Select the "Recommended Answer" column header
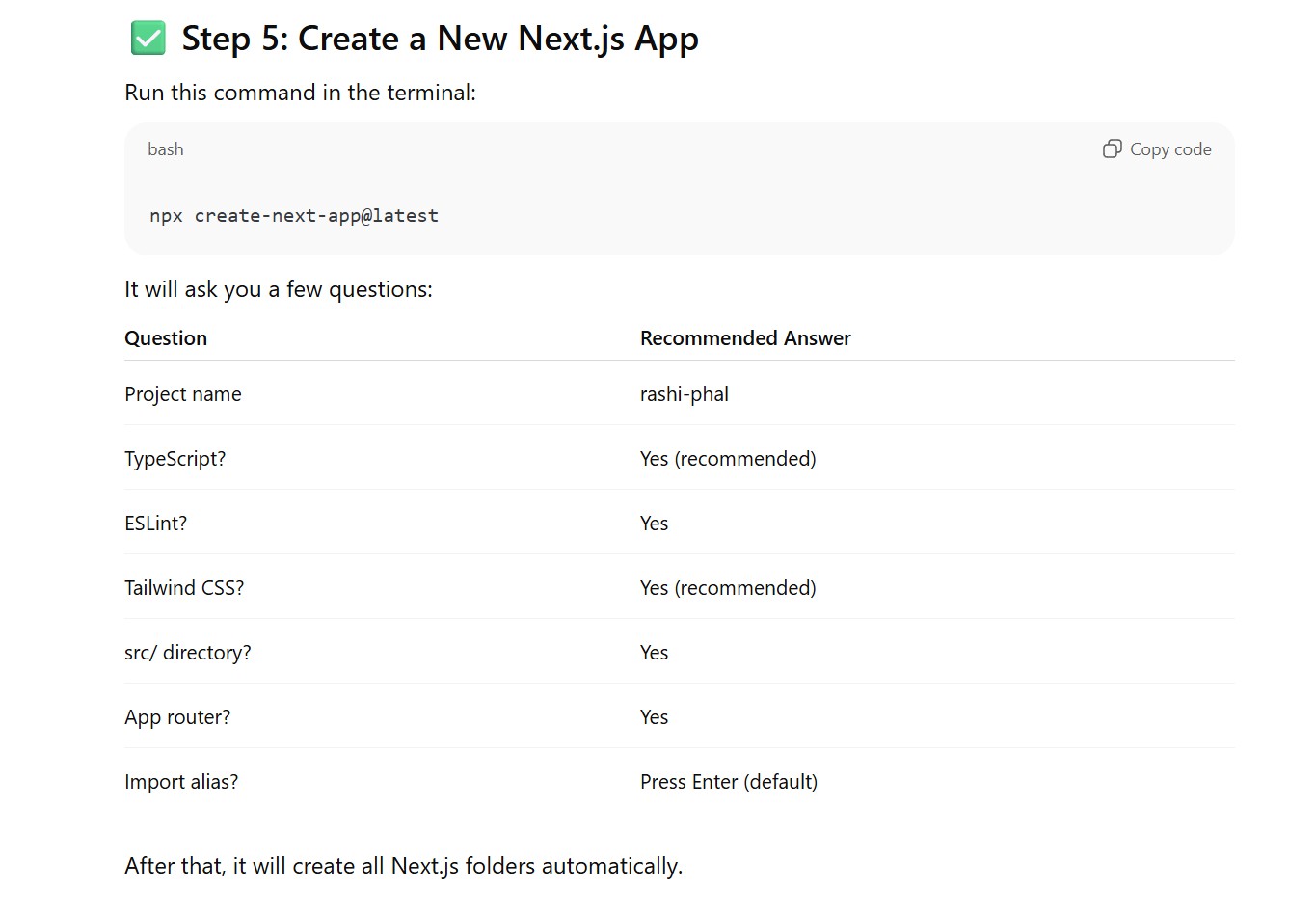This screenshot has width=1316, height=914. (745, 338)
